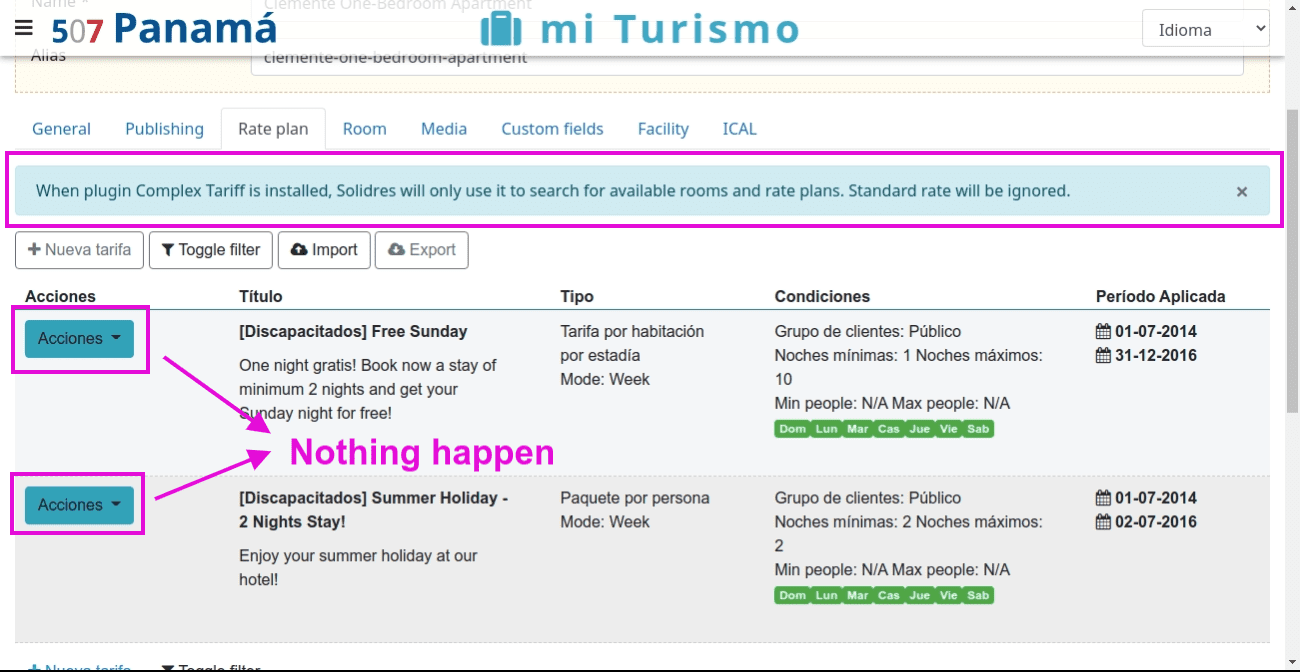The height and width of the screenshot is (672, 1300).
Task: Select the Facility tab
Action: [x=663, y=129]
